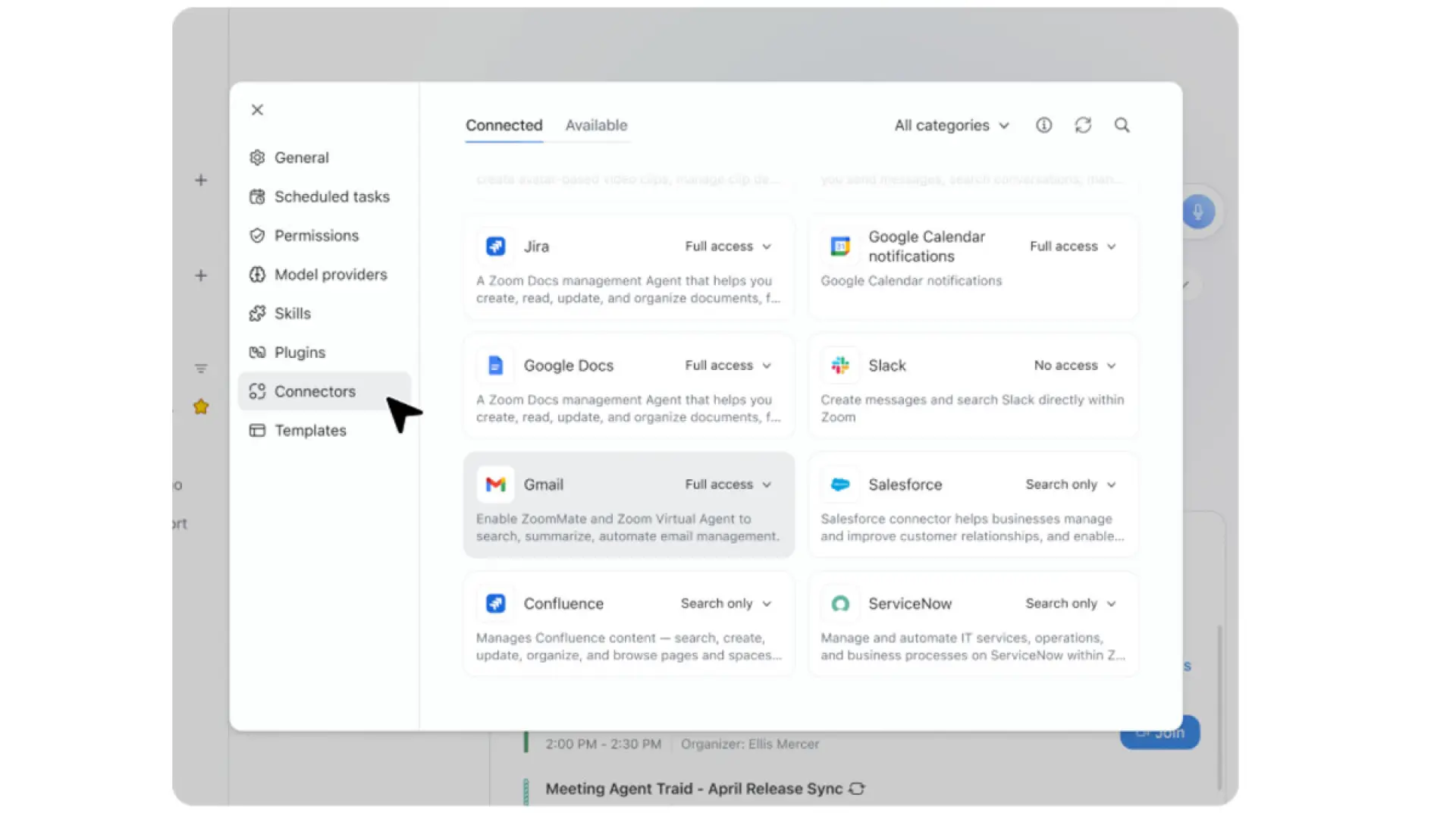Select the Gmail connector title
The image size is (1456, 819).
[544, 485]
